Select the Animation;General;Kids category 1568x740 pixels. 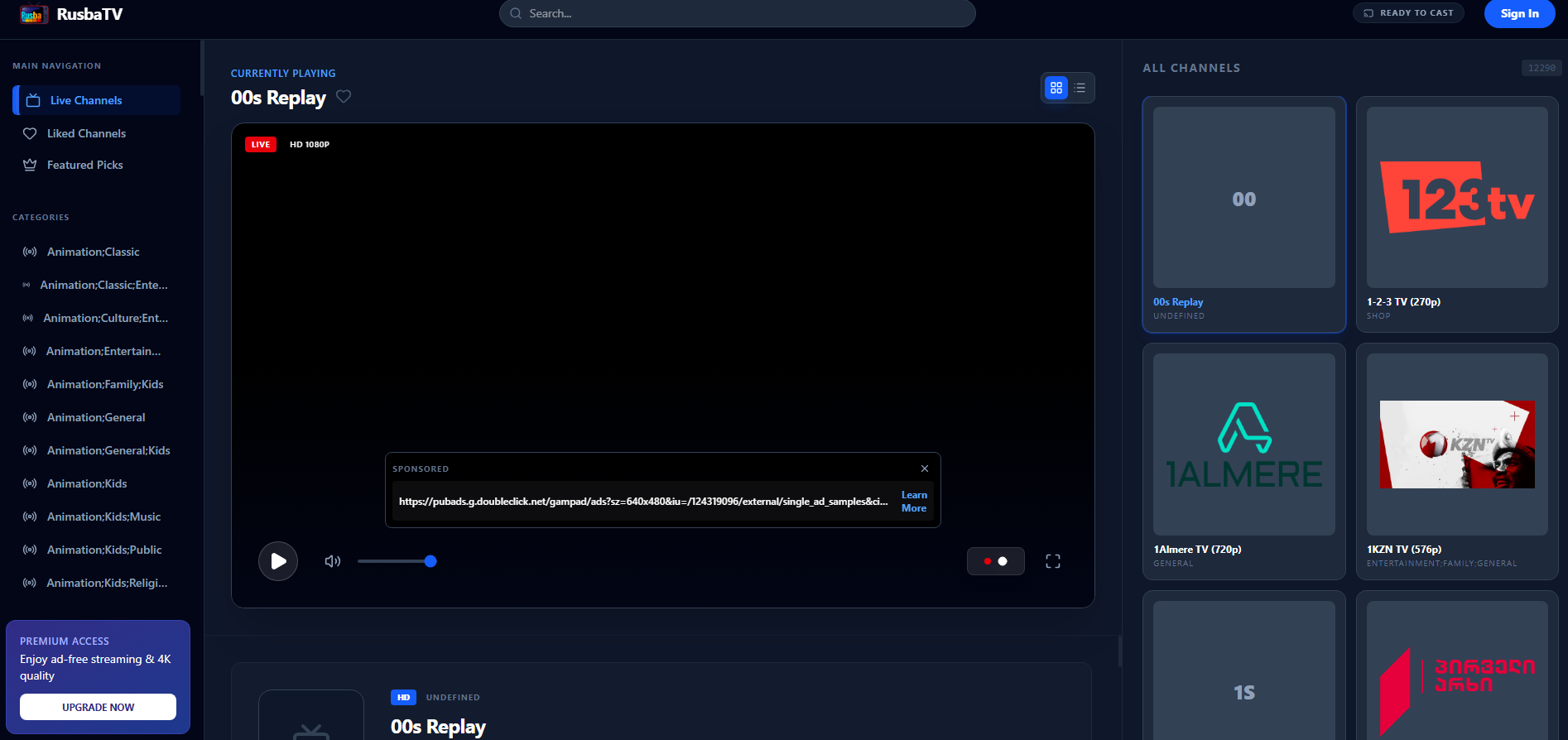click(x=97, y=450)
